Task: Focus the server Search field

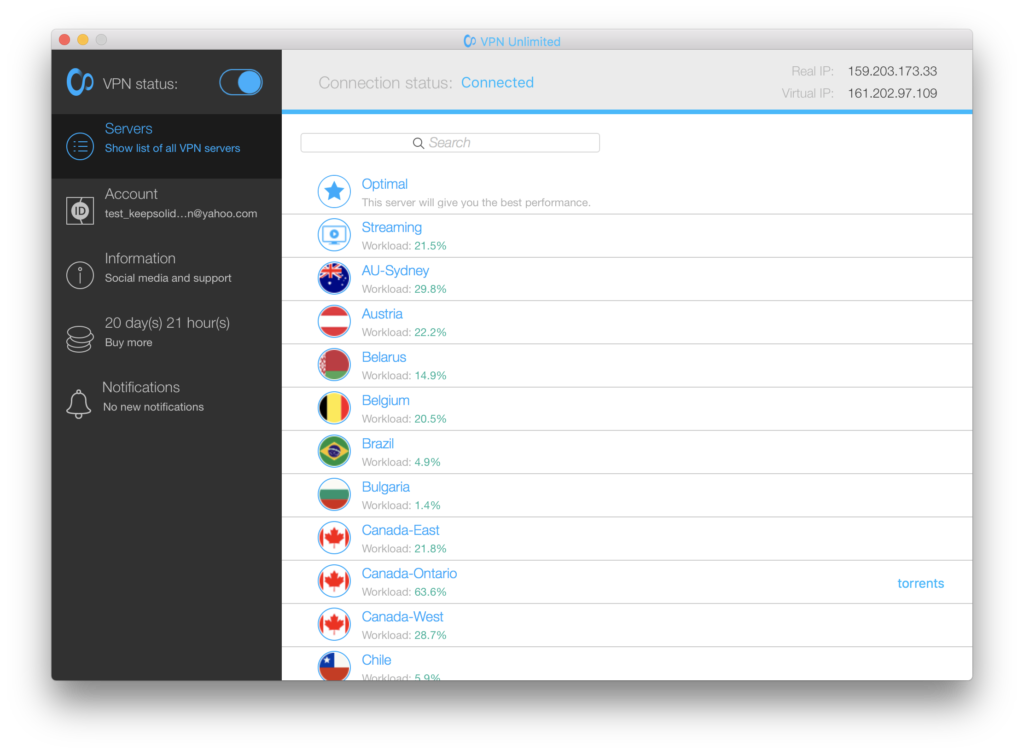Action: pyautogui.click(x=450, y=143)
